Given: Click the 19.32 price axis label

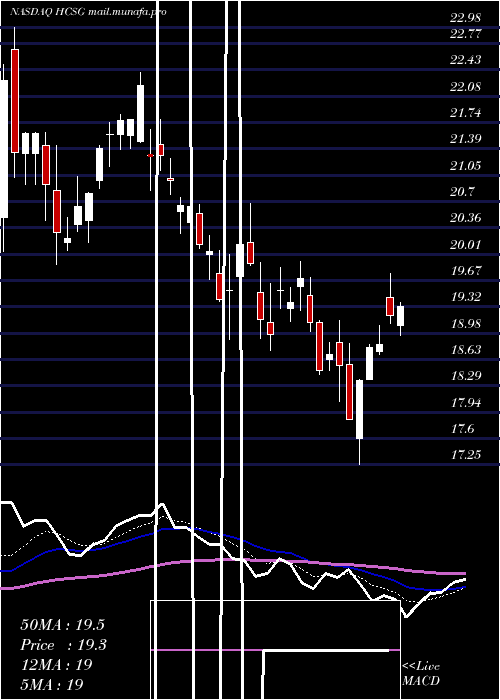Looking at the screenshot, I should [466, 297].
